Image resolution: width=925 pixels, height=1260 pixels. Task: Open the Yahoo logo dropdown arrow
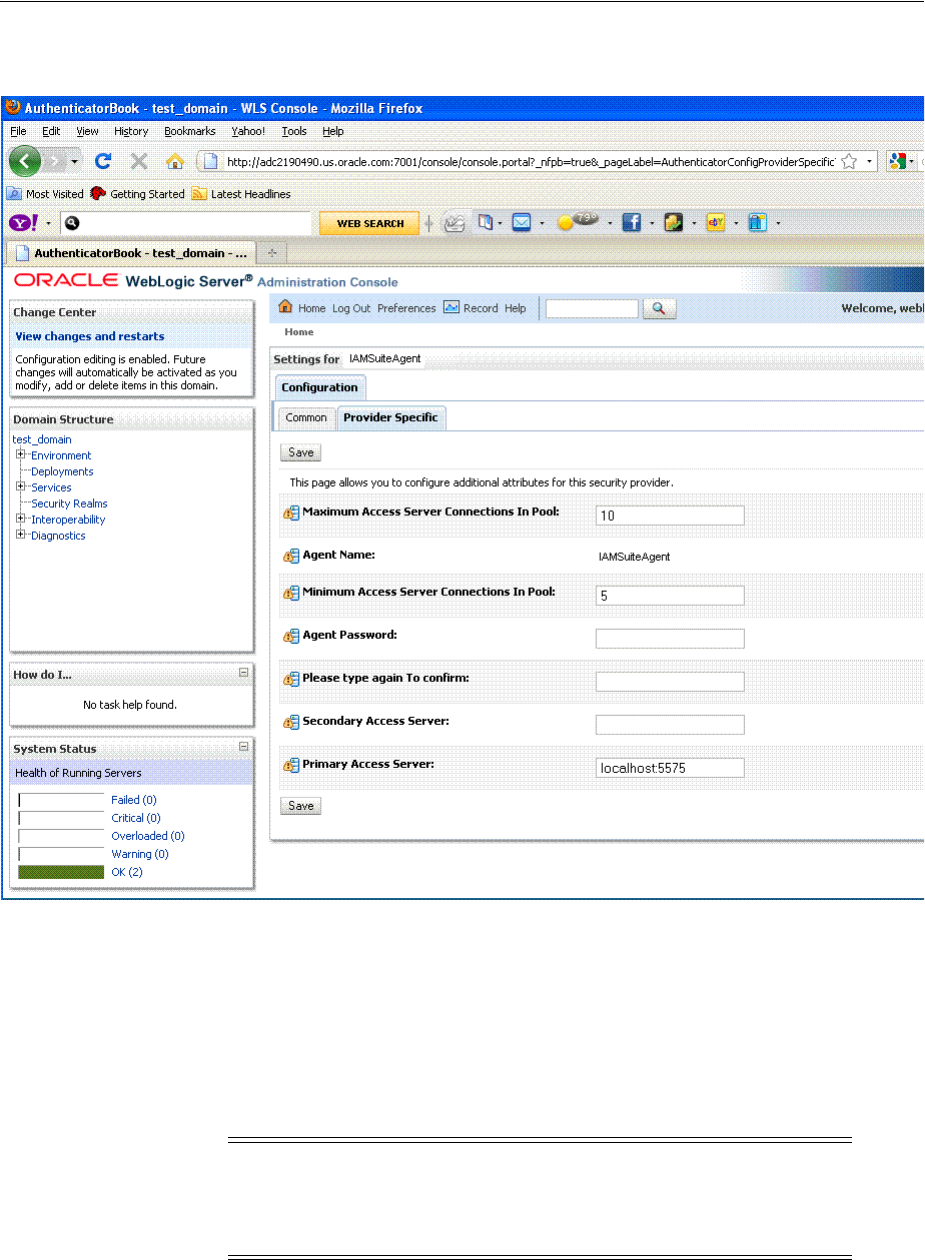48,224
